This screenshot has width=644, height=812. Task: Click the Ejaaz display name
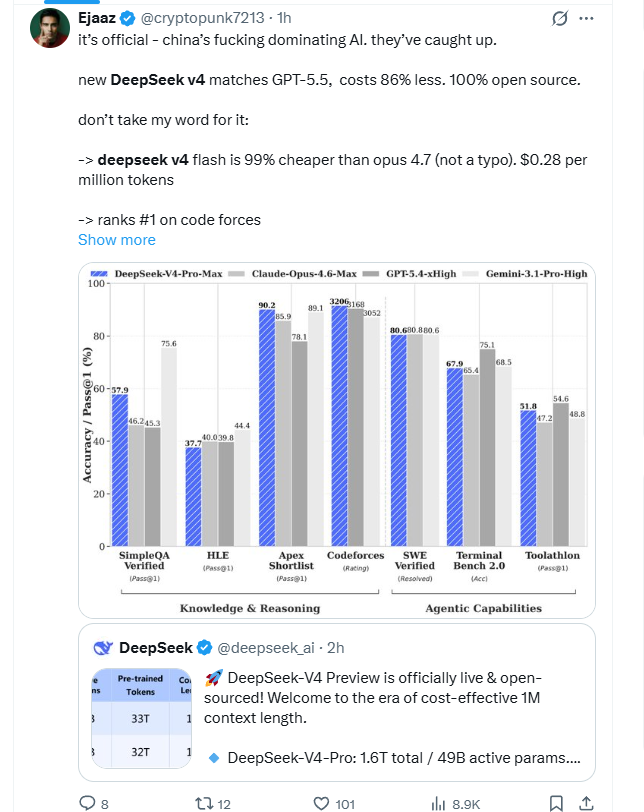[98, 19]
